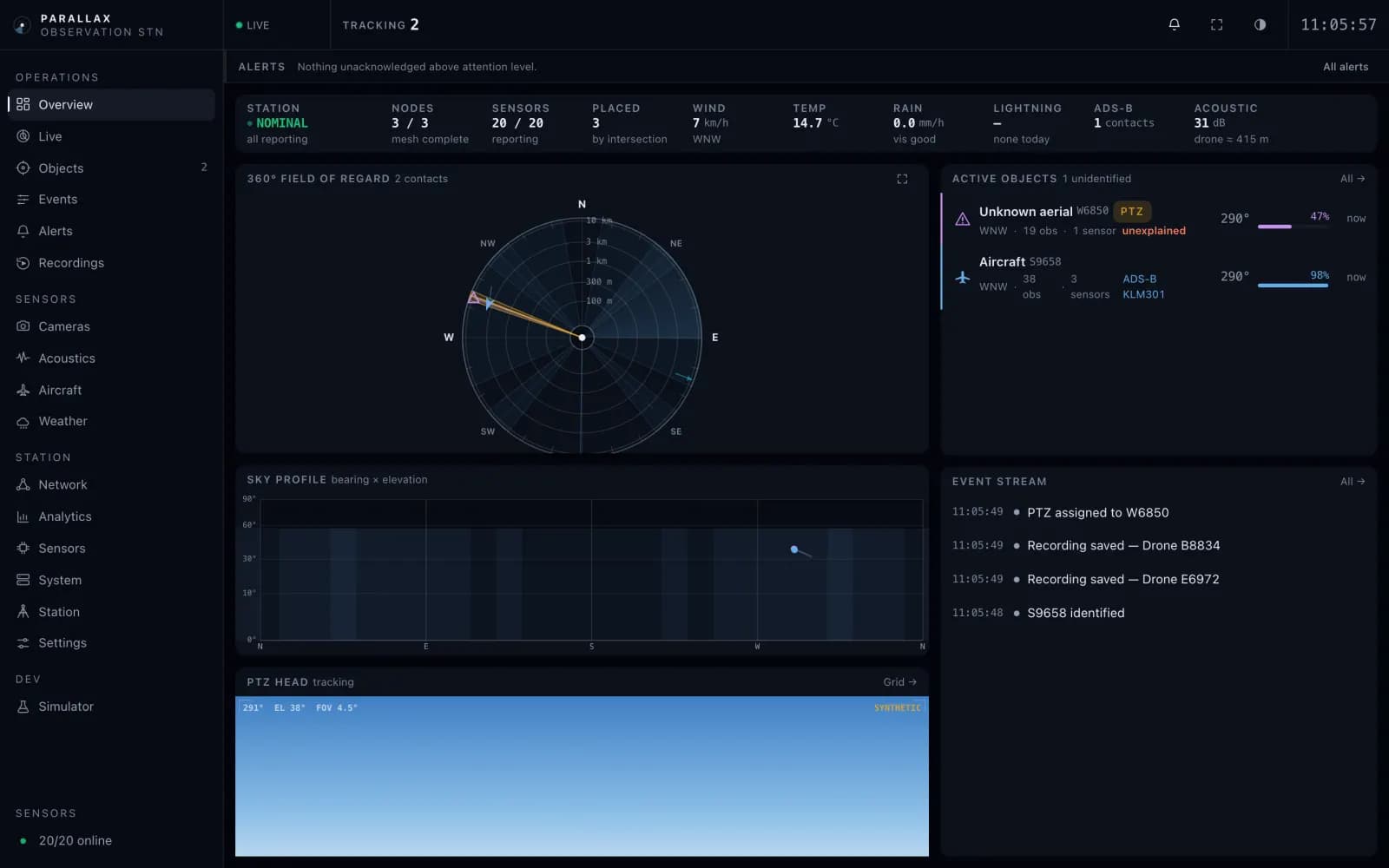Open event PTZ assigned to W6850
This screenshot has width=1389, height=868.
click(x=1158, y=512)
